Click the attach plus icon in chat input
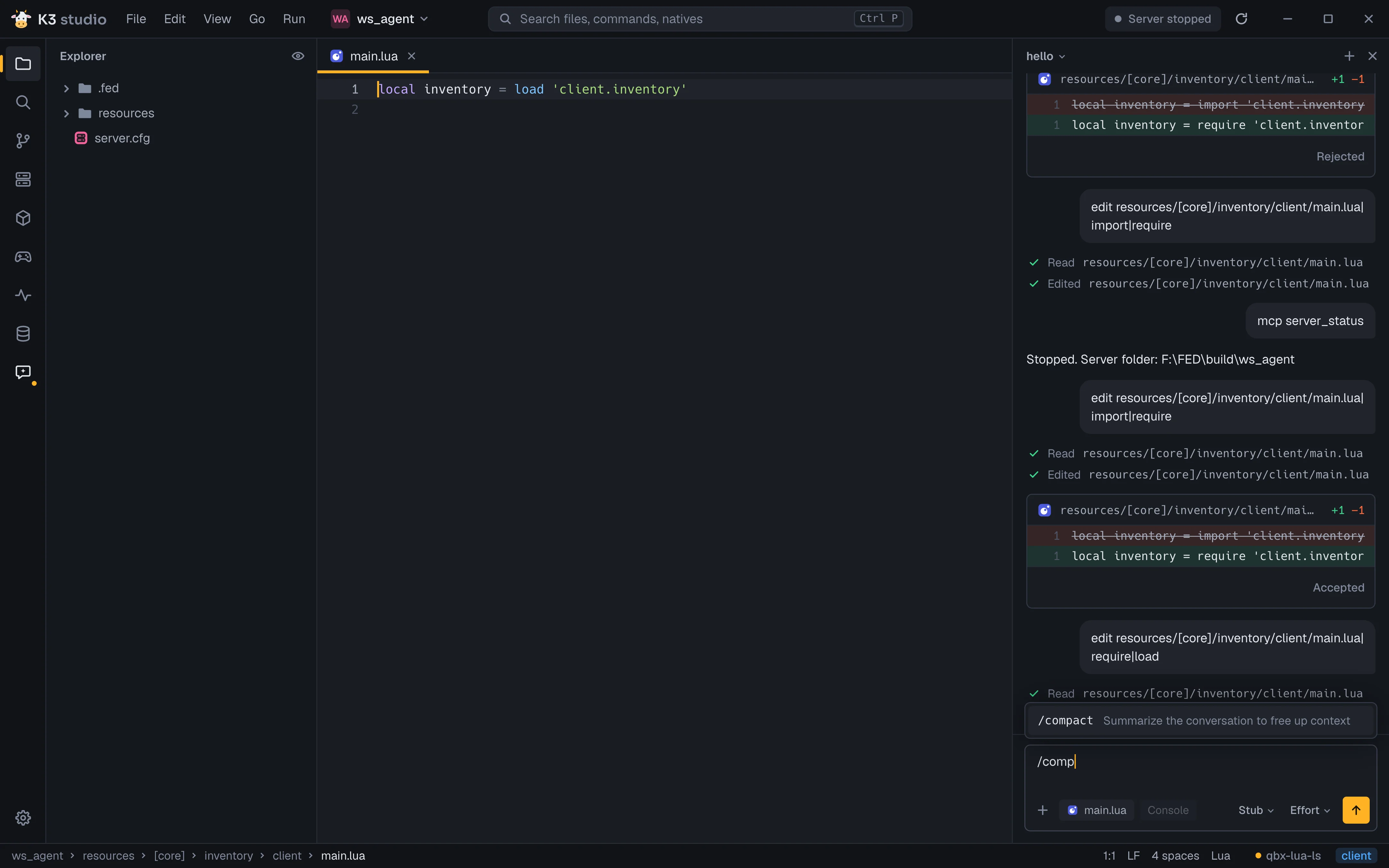Viewport: 1389px width, 868px height. 1043,810
